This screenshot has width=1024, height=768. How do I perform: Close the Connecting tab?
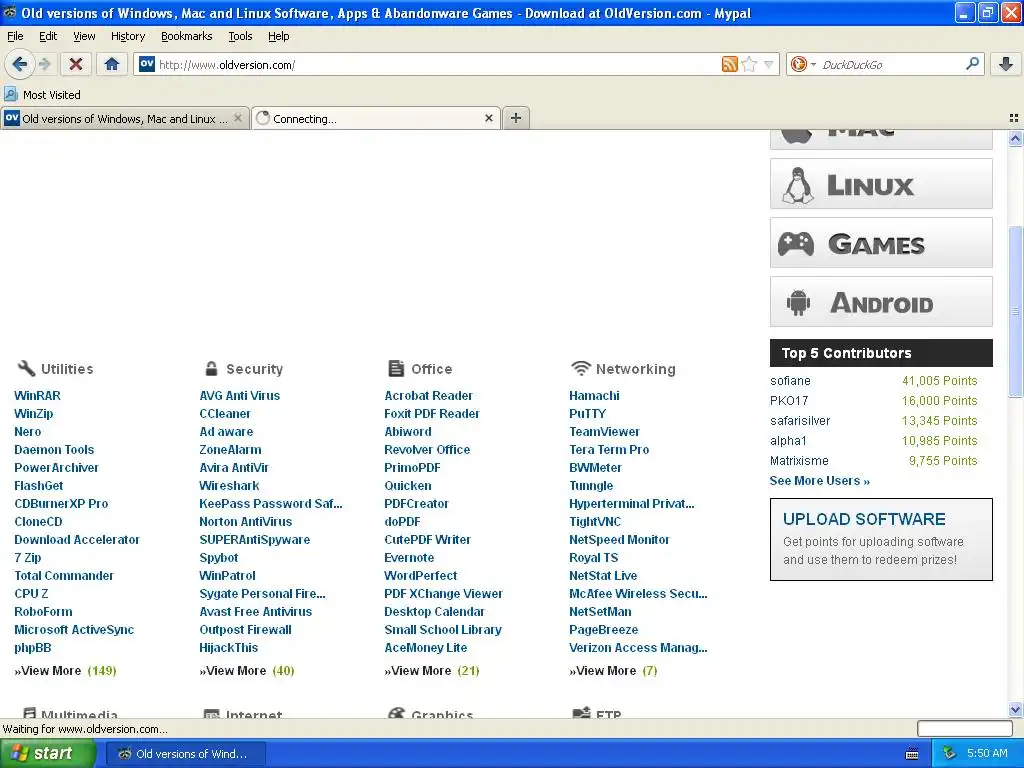pos(488,118)
